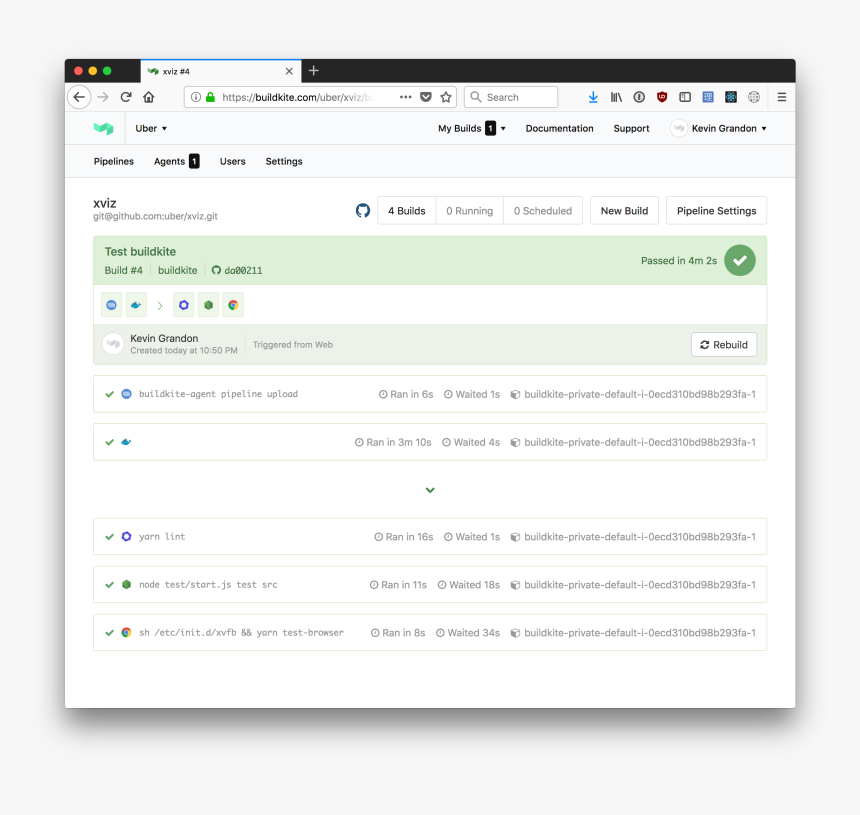This screenshot has height=815, width=860.
Task: Select the node test step icon in build bar
Action: [x=208, y=305]
